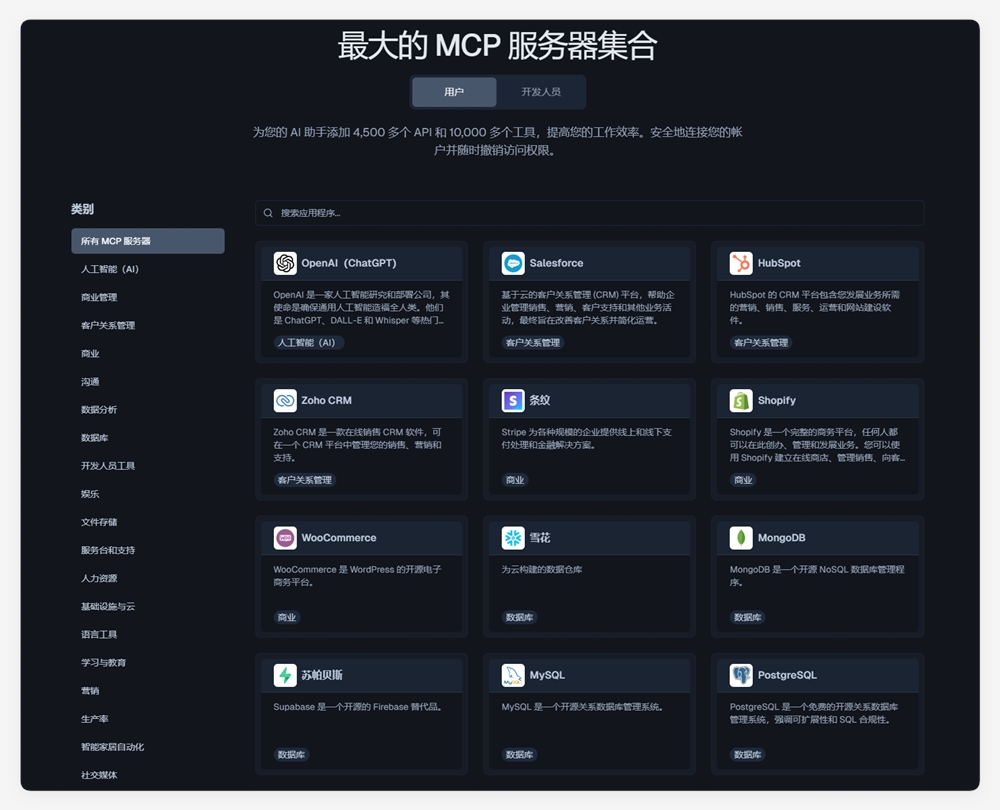Click the MySQL dolphin icon
The width and height of the screenshot is (1000, 810).
(x=513, y=674)
